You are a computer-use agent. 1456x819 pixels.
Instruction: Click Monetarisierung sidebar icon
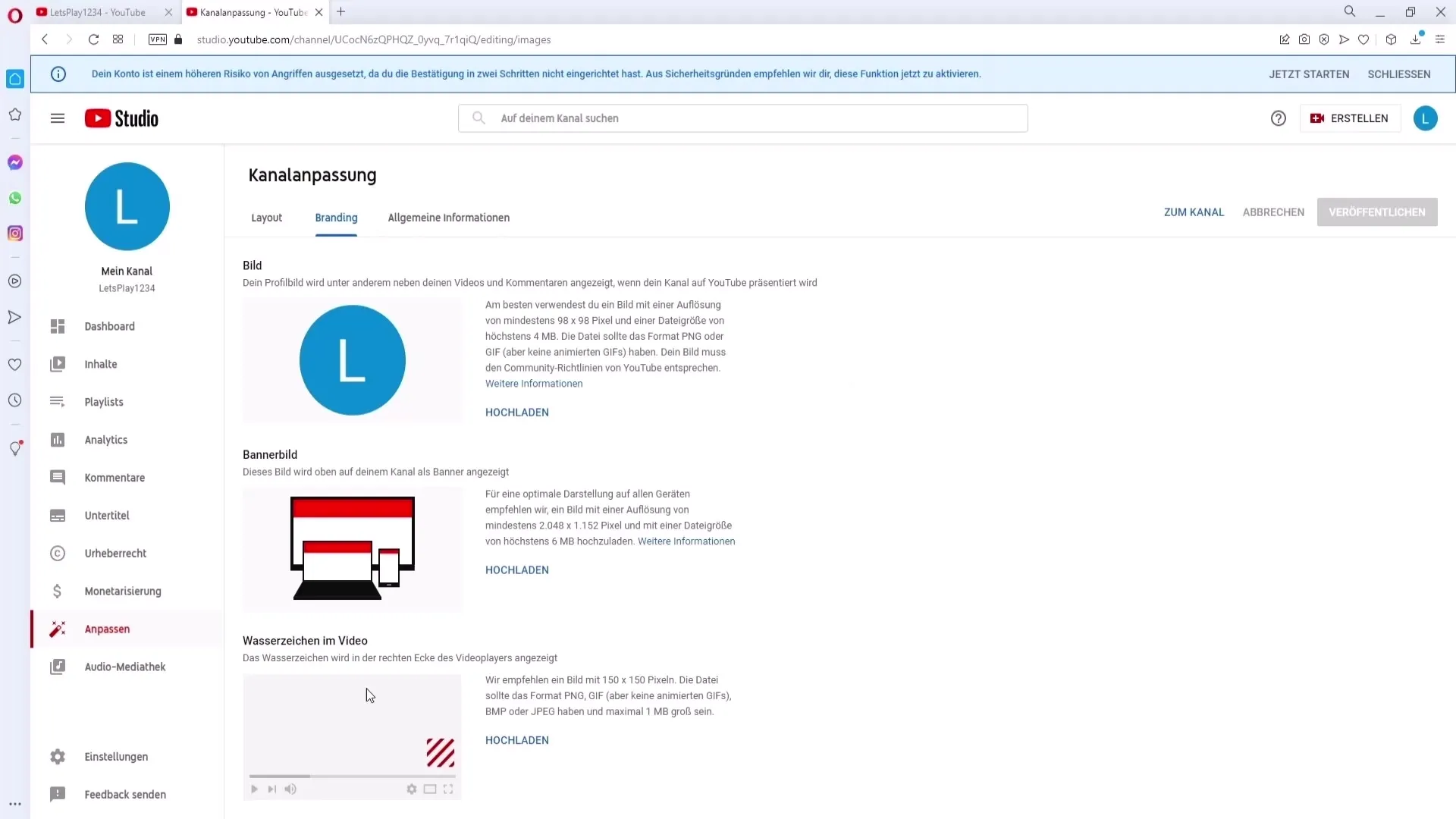[57, 591]
